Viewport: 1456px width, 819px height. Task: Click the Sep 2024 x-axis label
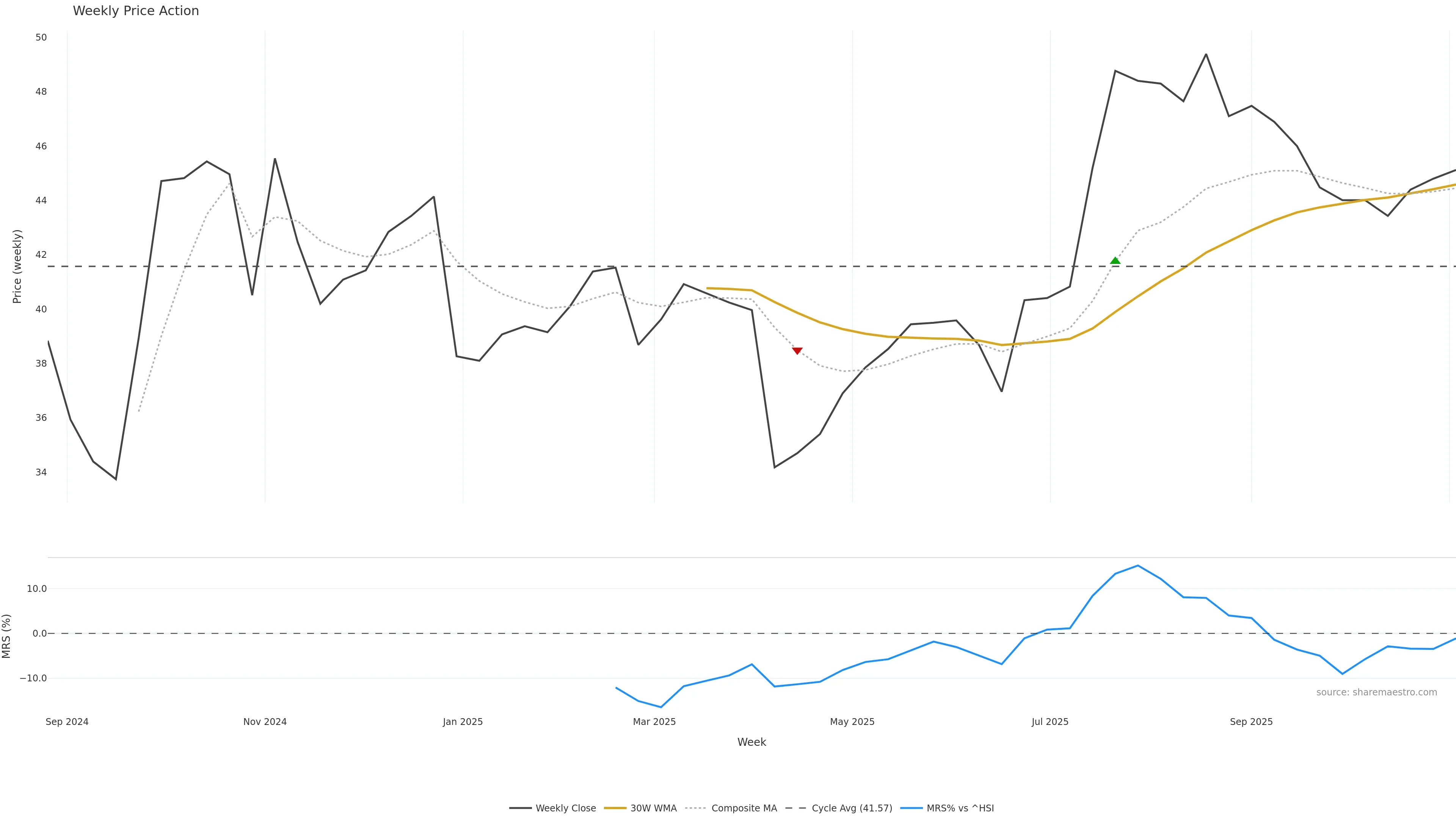[x=67, y=722]
